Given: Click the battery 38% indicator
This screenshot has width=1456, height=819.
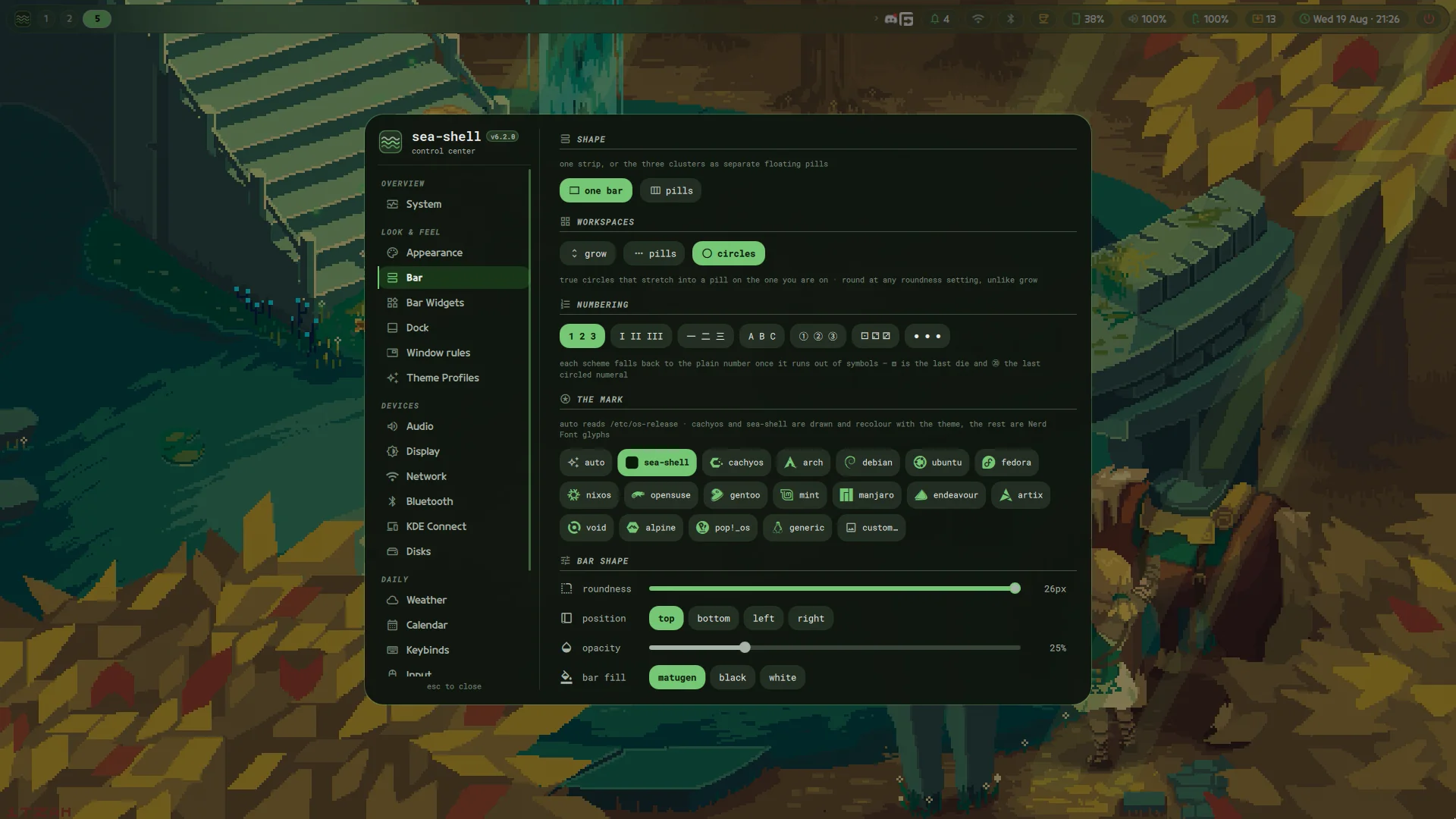Looking at the screenshot, I should tap(1087, 19).
